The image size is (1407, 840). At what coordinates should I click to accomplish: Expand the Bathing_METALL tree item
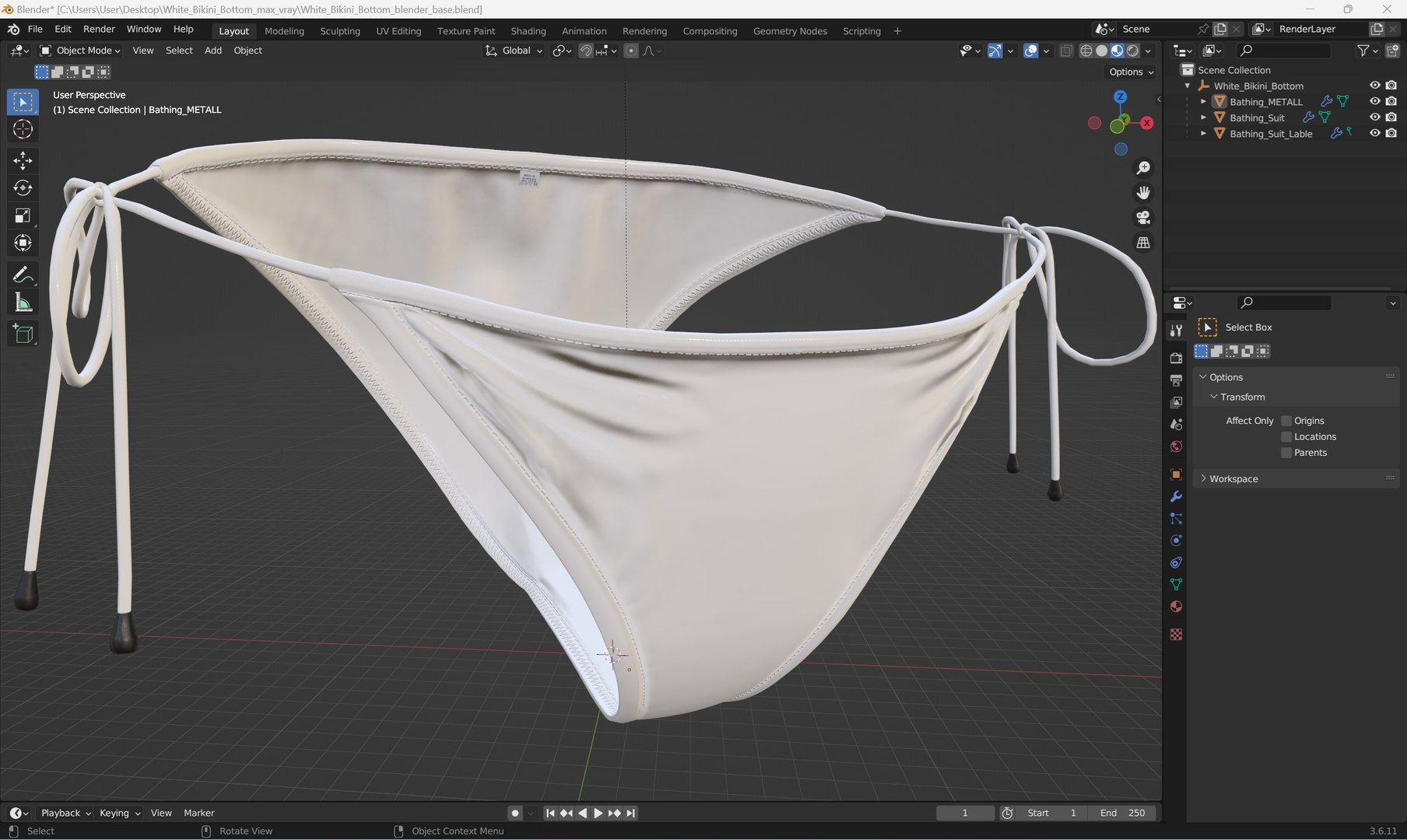point(1203,102)
